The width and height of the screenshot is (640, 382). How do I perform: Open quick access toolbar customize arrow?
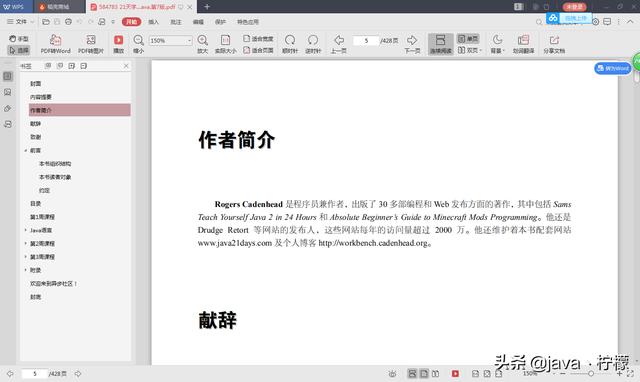point(113,22)
